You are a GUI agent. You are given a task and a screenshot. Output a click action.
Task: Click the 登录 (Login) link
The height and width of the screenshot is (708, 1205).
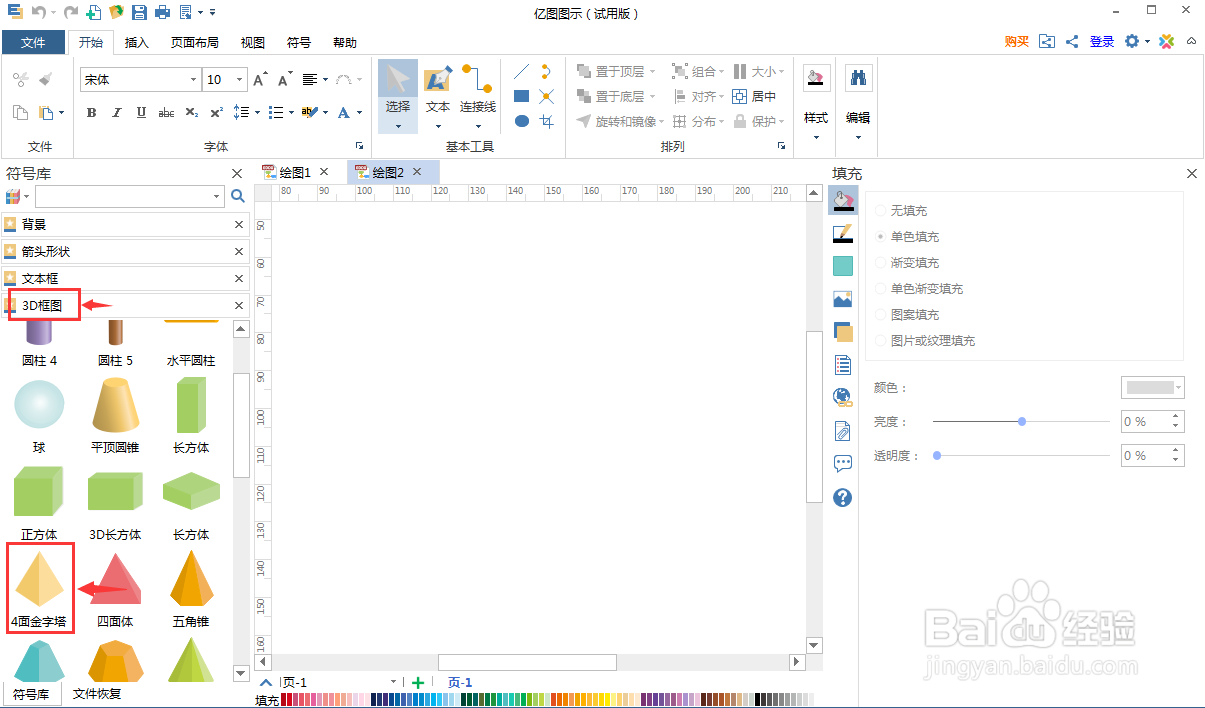[1101, 41]
